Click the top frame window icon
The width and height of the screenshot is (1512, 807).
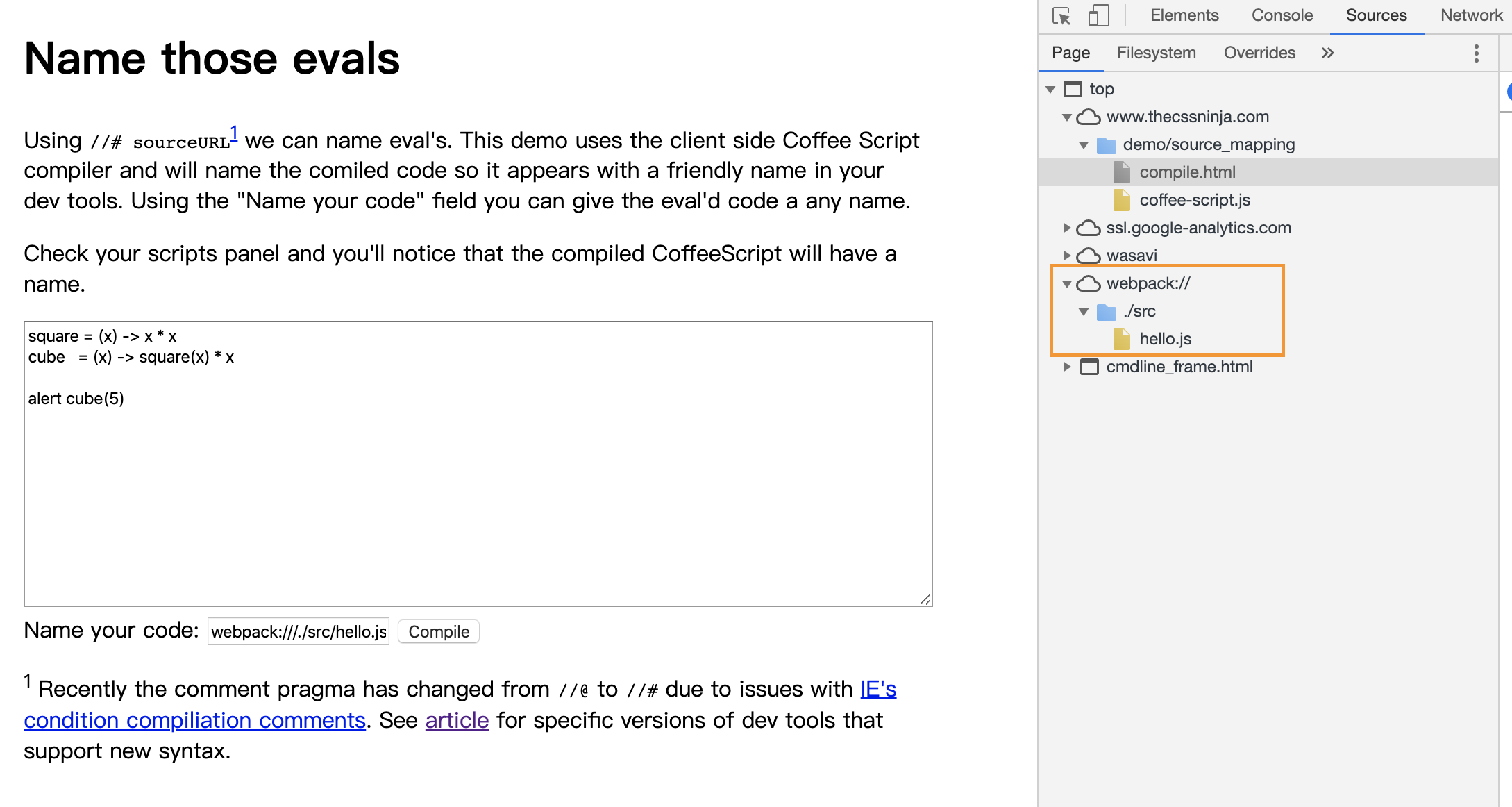pyautogui.click(x=1073, y=89)
